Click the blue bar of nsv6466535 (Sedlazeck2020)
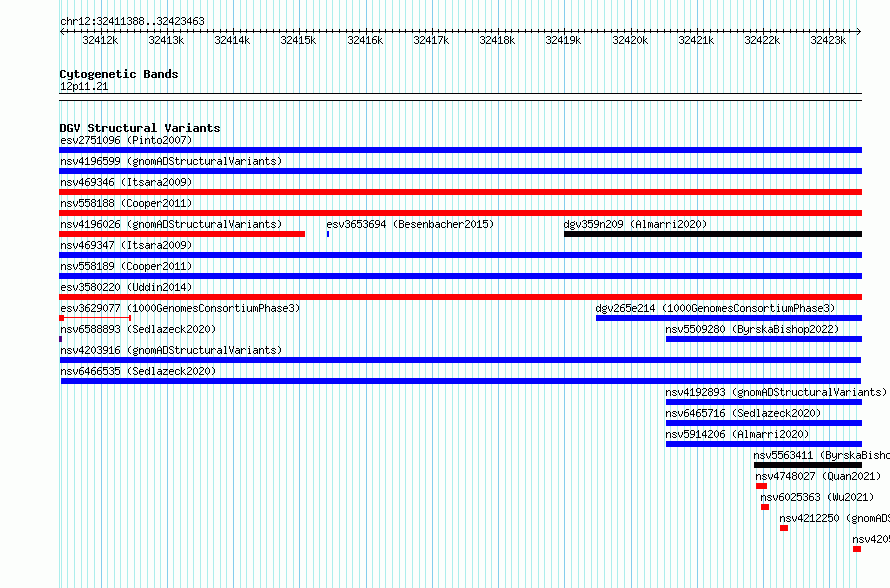 coord(461,381)
